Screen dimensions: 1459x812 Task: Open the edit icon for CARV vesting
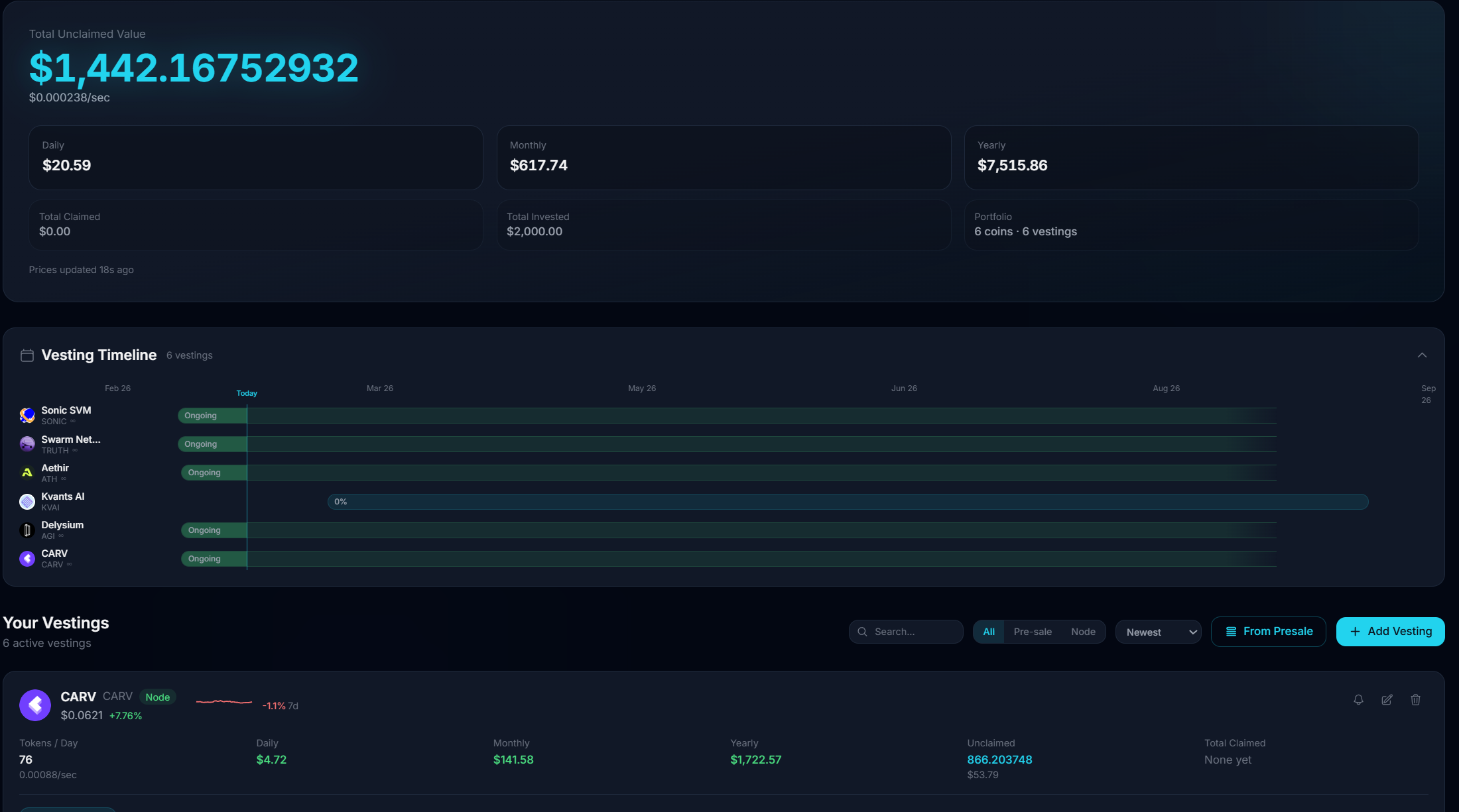(1387, 700)
